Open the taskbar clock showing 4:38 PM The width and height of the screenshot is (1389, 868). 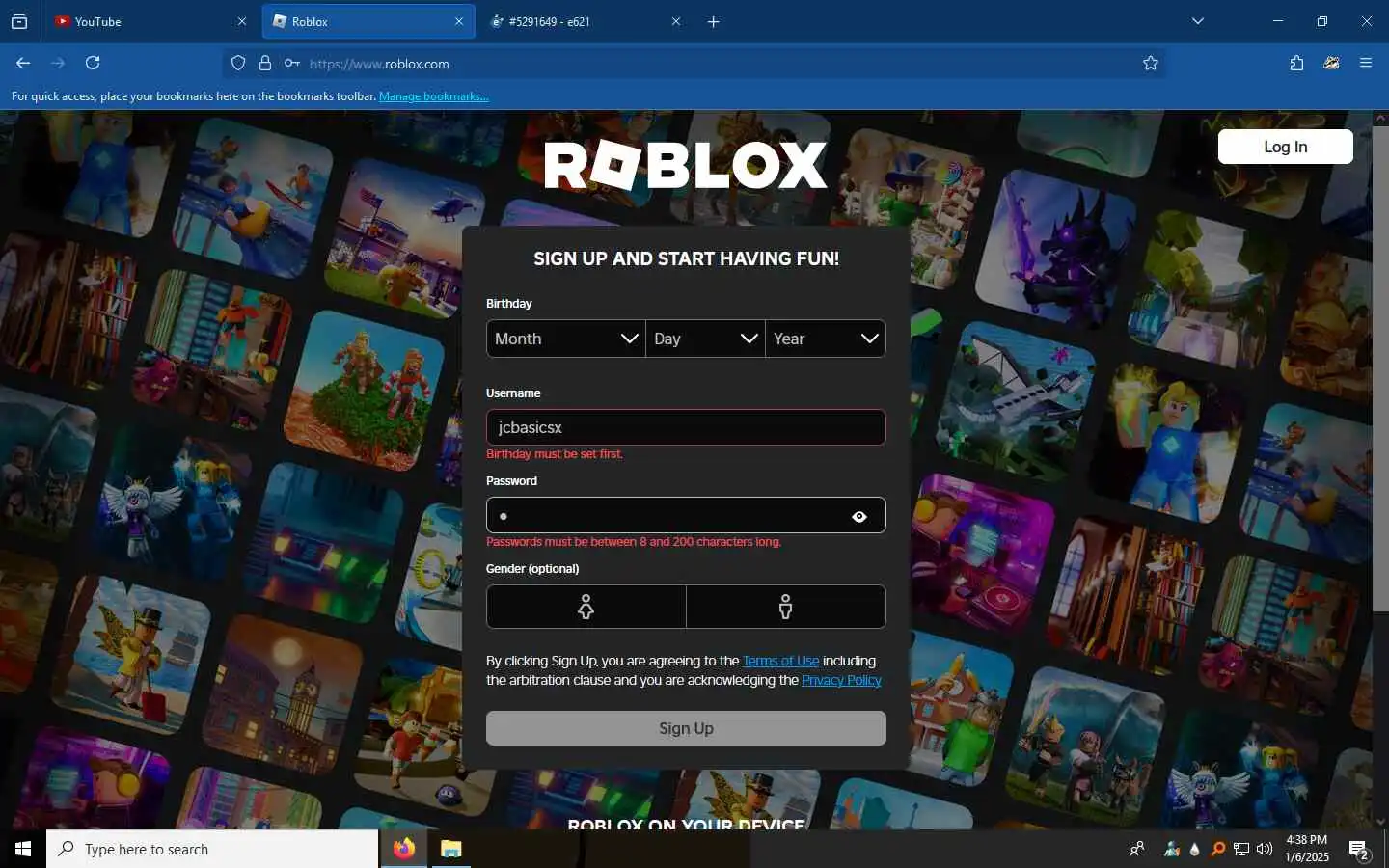(x=1306, y=849)
